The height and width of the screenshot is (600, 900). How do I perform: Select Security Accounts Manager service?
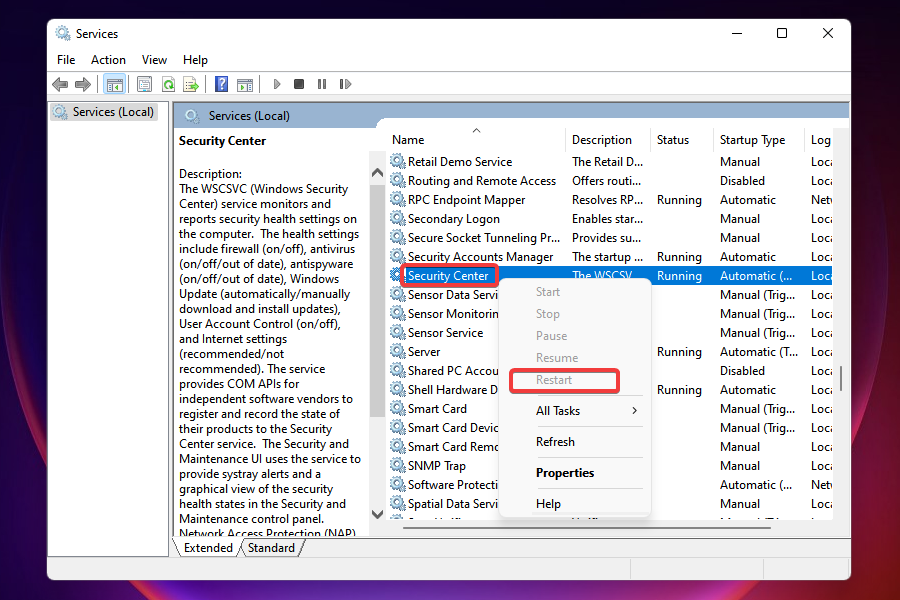point(611,257)
